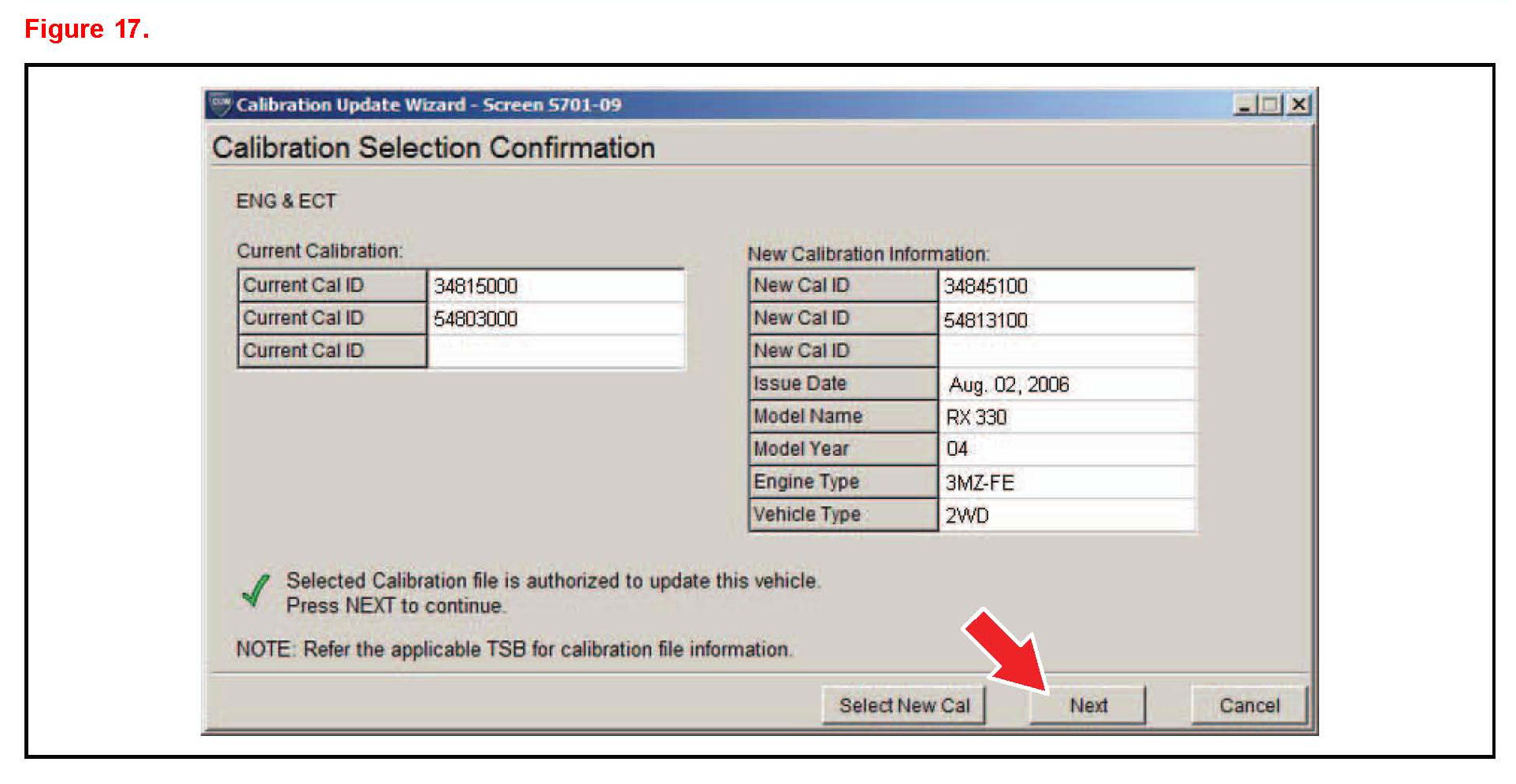The width and height of the screenshot is (1516, 784).
Task: Minimize the Calibration Update Wizard window
Action: click(x=1244, y=105)
